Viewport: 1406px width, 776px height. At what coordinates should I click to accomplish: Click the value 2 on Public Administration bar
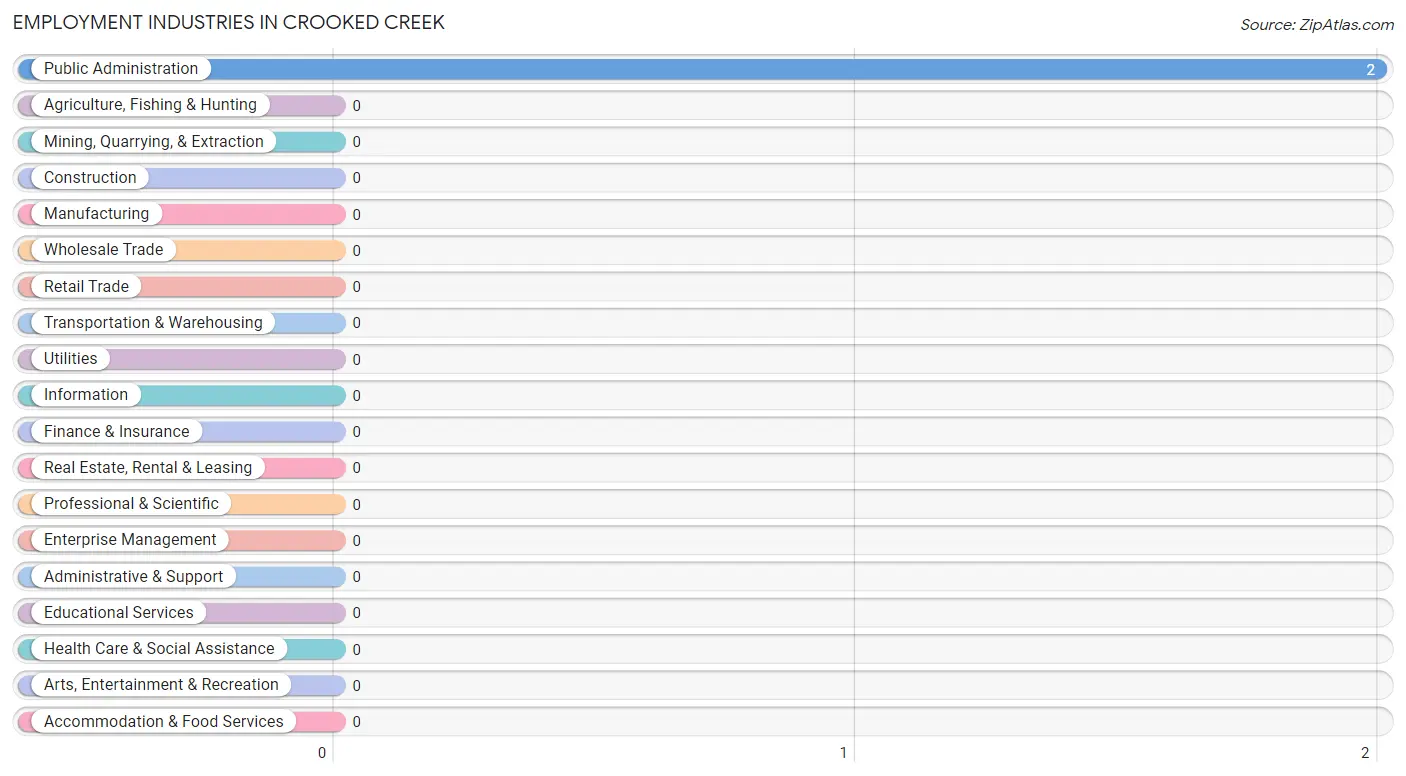[x=1371, y=70]
